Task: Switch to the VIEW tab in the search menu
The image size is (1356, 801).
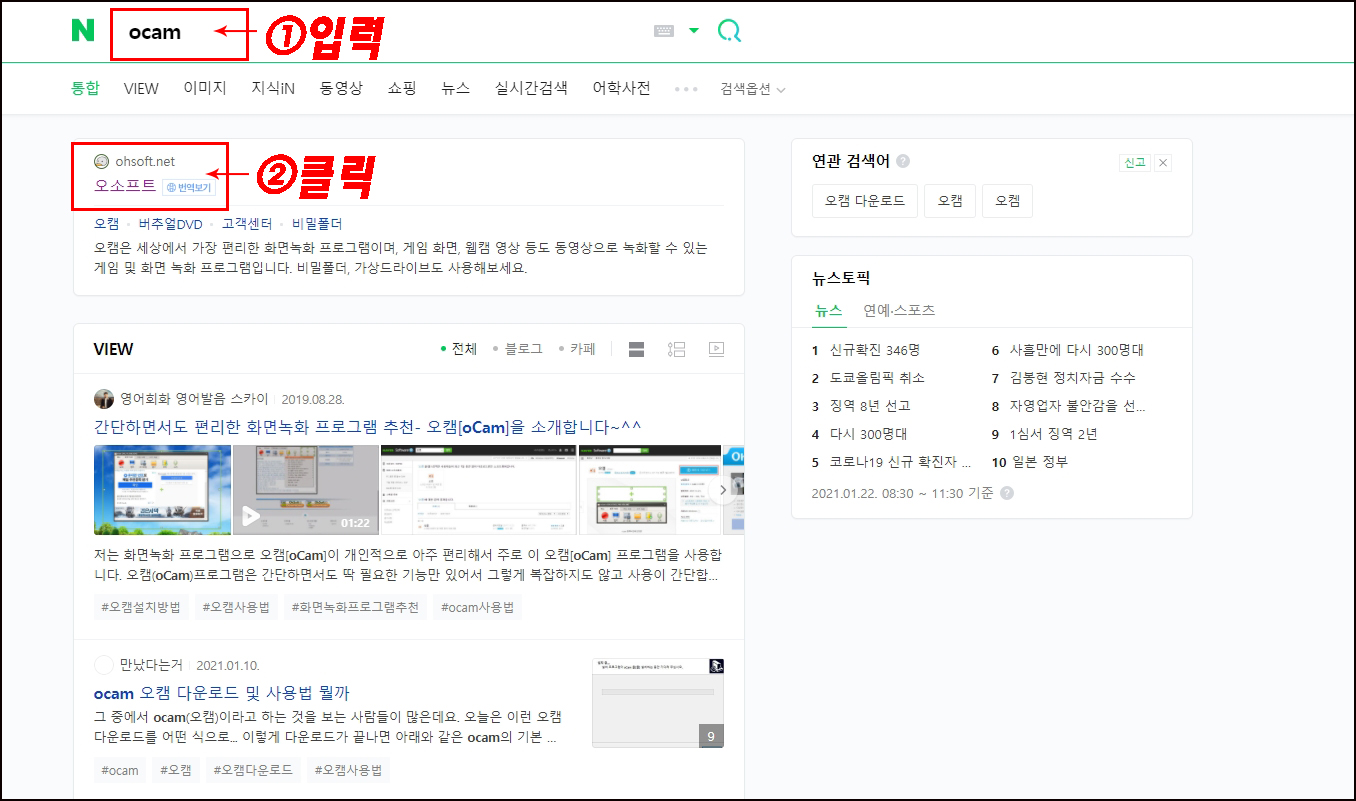Action: pyautogui.click(x=141, y=88)
